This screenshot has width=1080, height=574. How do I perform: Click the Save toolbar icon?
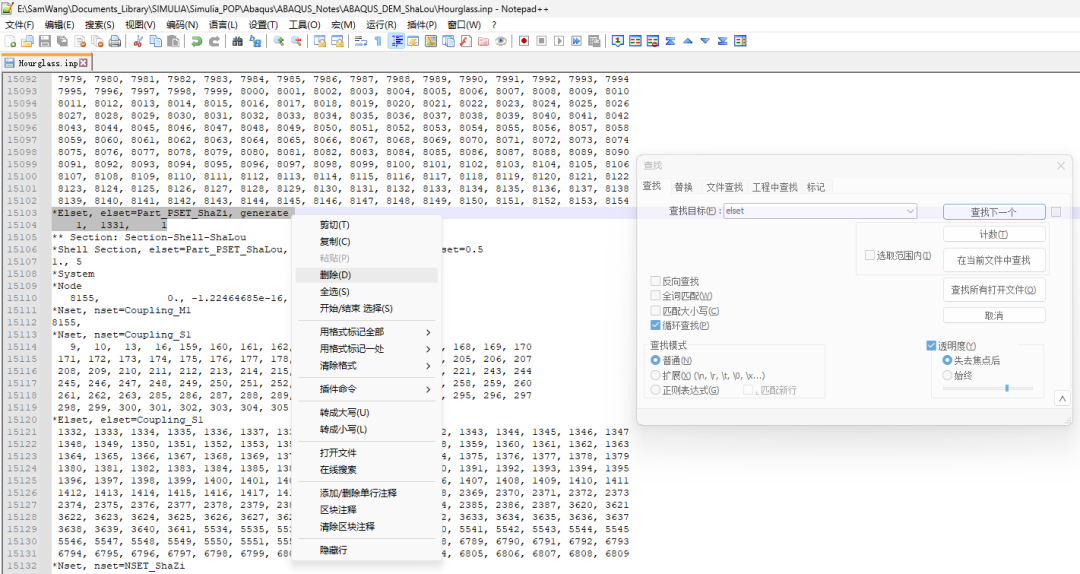click(x=45, y=41)
